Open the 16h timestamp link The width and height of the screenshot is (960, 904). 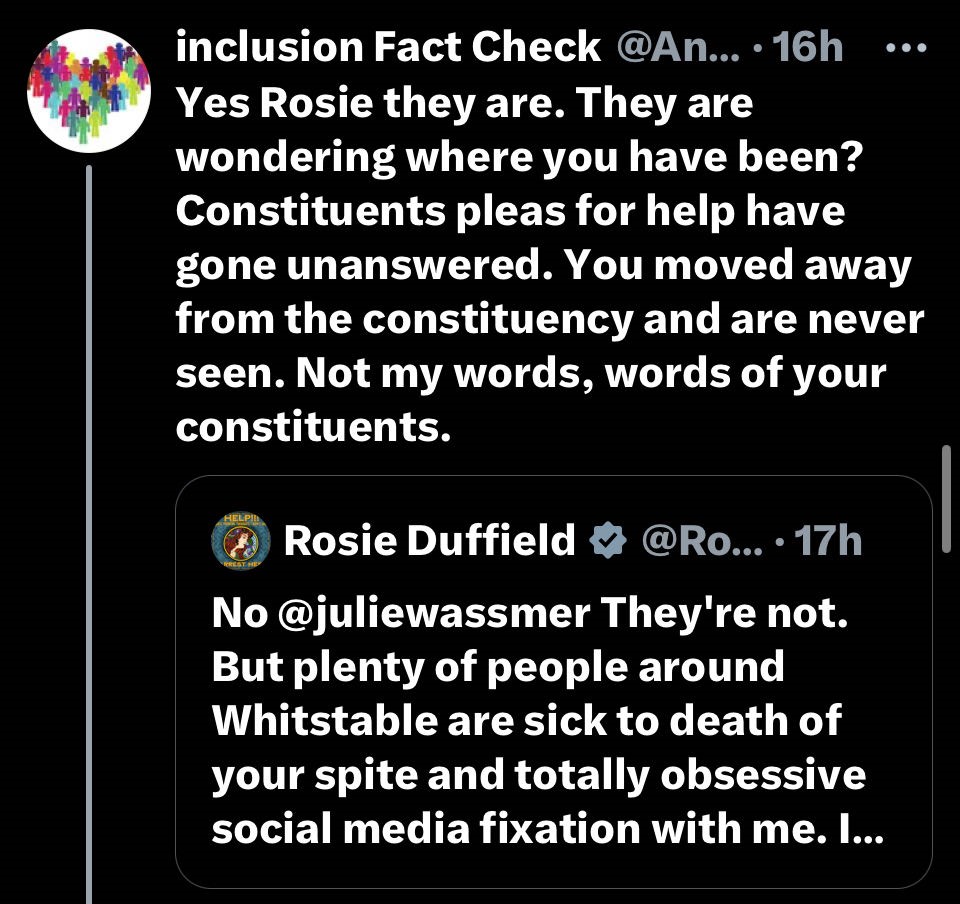(808, 47)
